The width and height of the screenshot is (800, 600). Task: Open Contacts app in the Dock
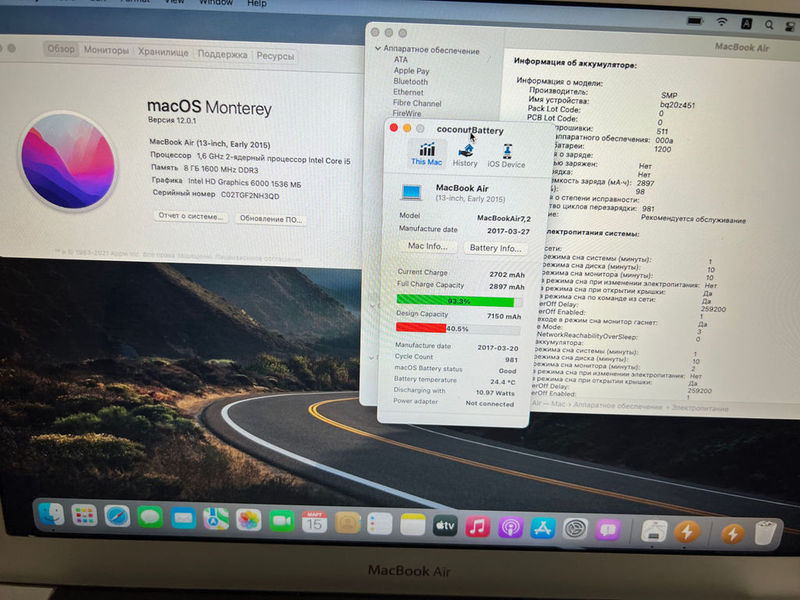[x=347, y=523]
